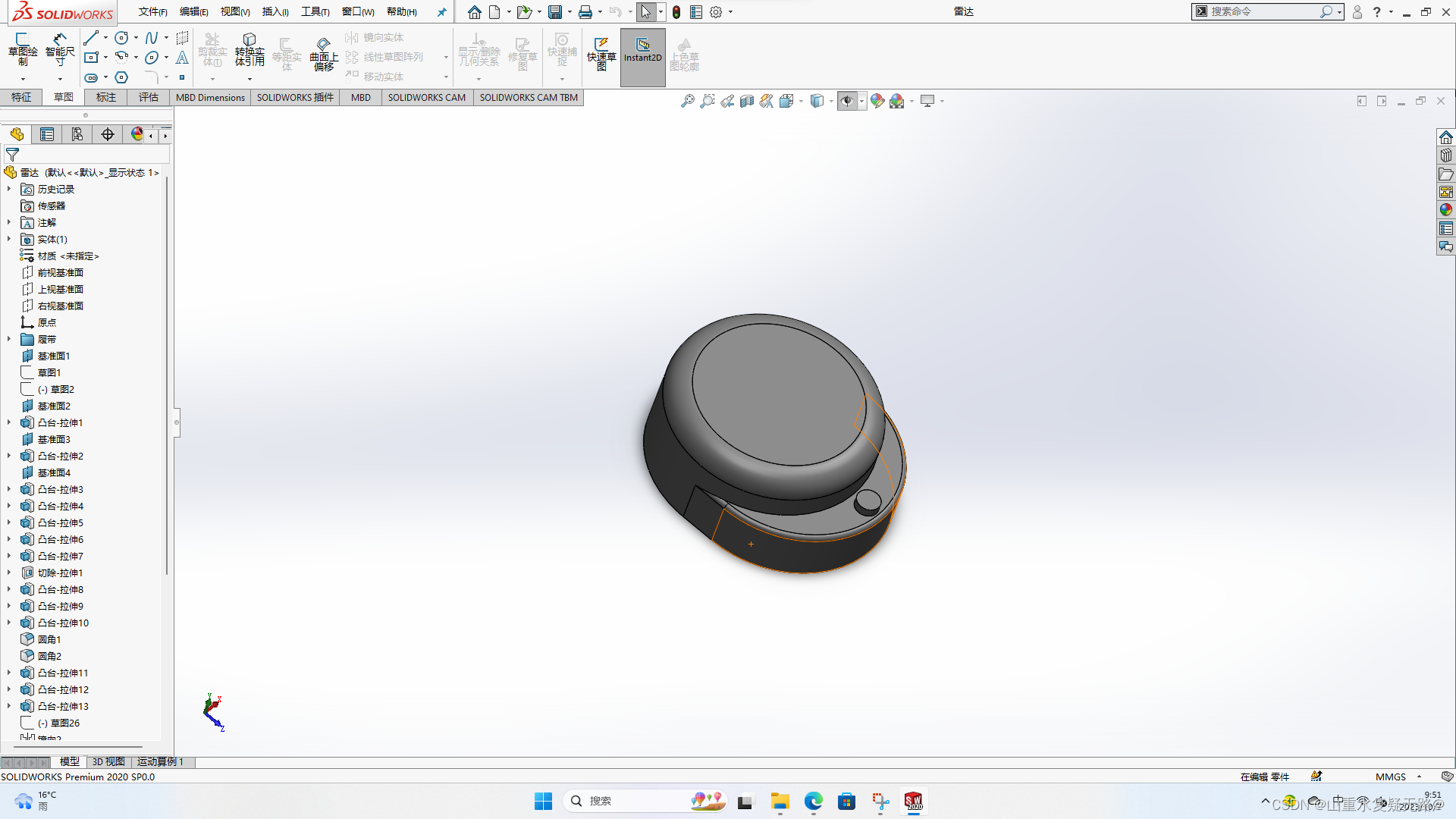Unpin the menu bar pushpin
Screen dimensions: 1456x819
point(442,11)
